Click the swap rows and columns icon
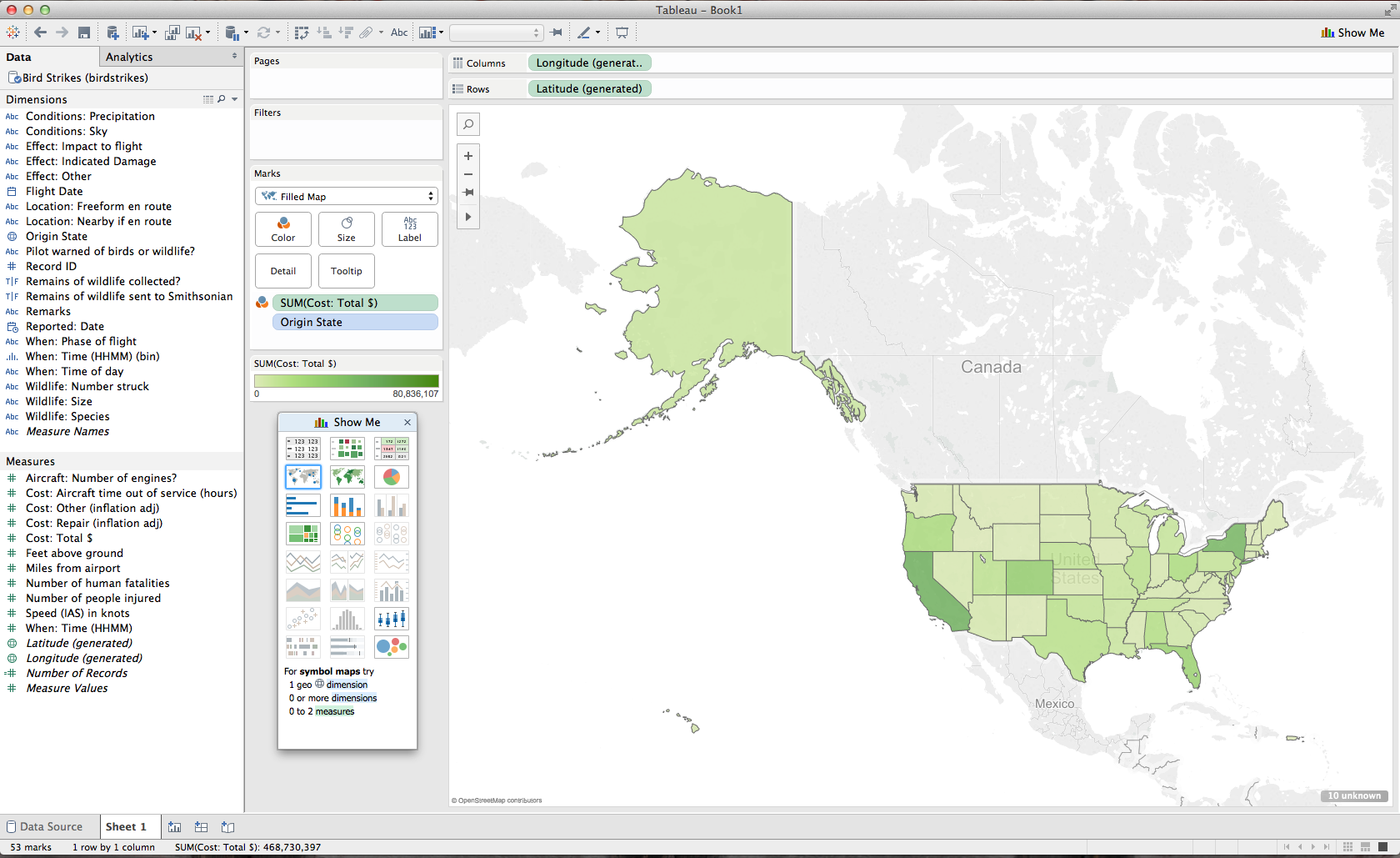The height and width of the screenshot is (858, 1400). 302,33
